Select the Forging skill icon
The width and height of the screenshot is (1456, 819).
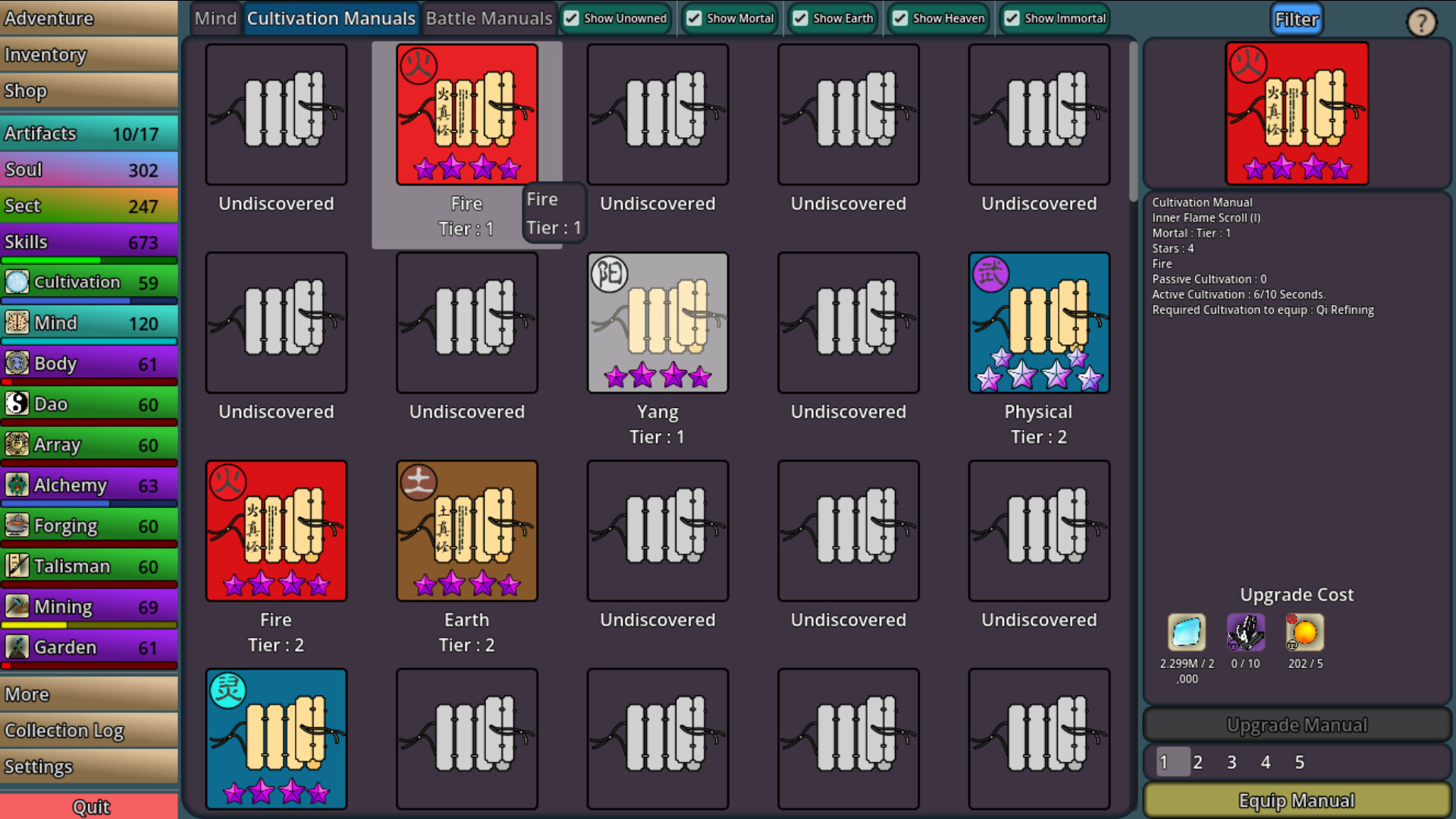click(x=17, y=525)
